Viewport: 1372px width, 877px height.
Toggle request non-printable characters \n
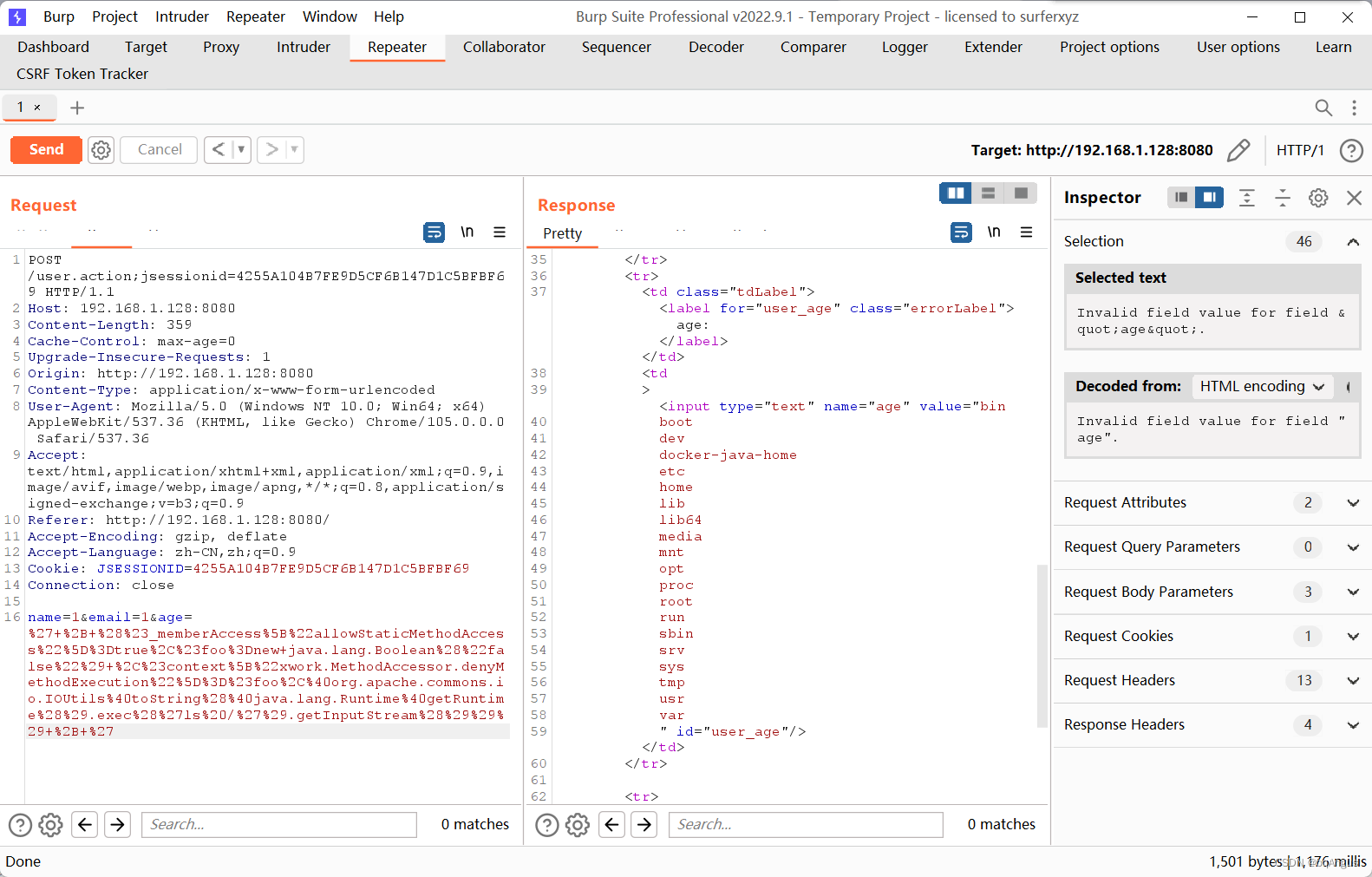467,232
